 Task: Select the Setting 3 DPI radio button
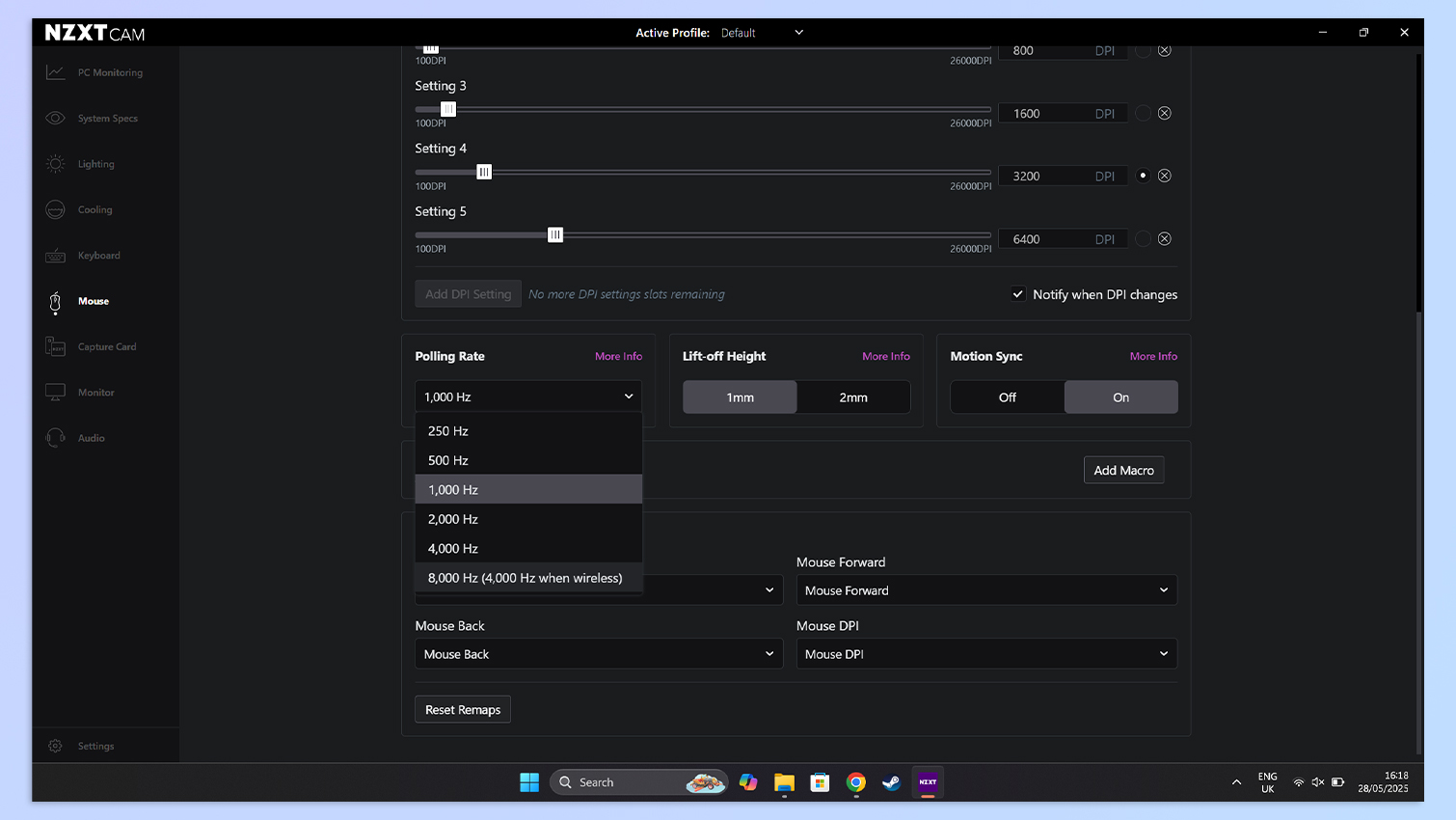tap(1143, 114)
